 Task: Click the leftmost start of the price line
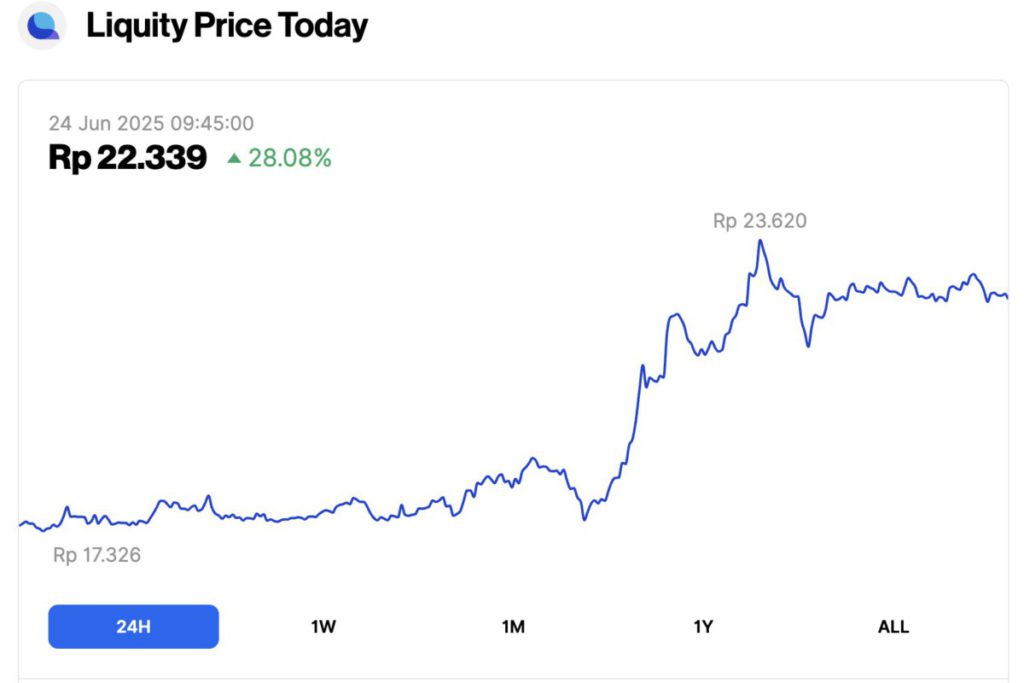21,523
